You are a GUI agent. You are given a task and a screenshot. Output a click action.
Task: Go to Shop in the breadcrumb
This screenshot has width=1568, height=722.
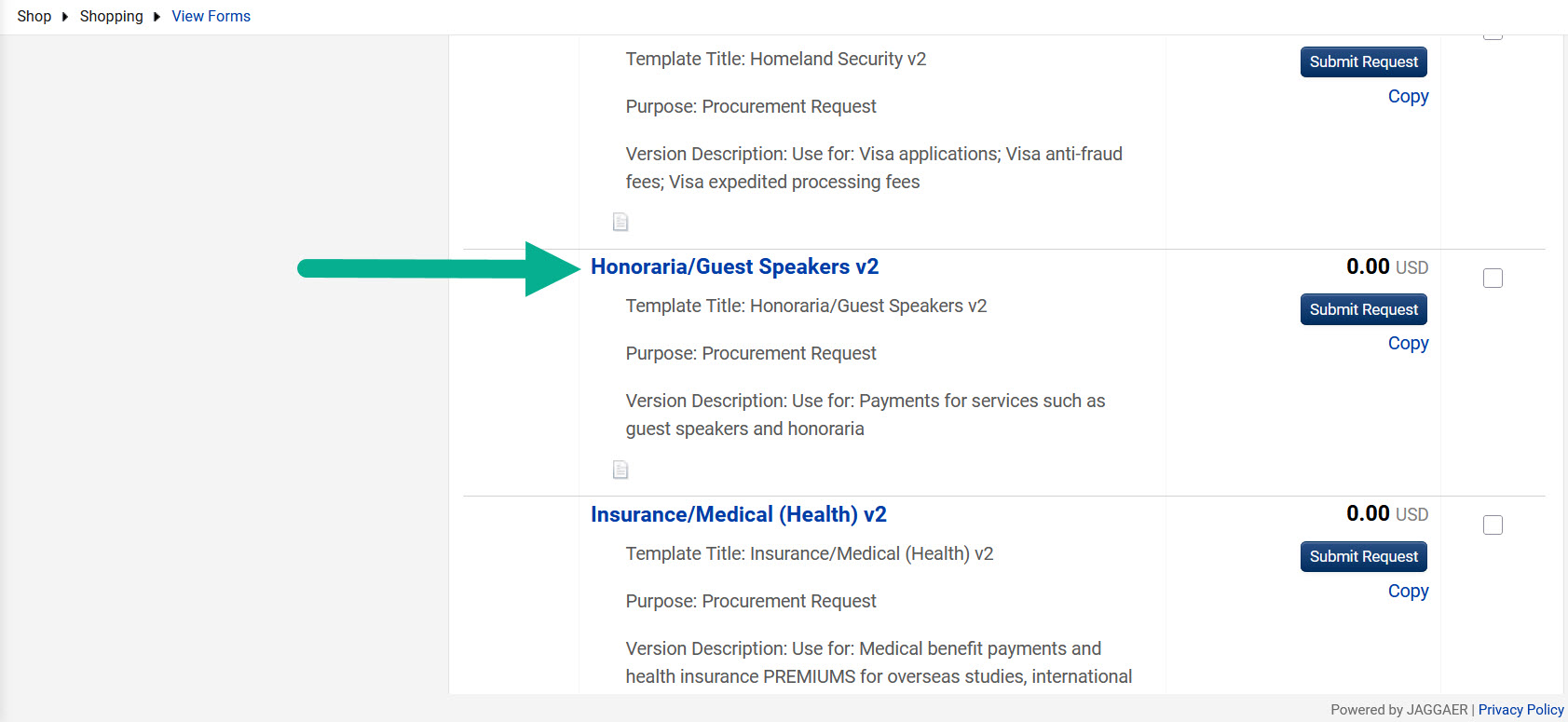pyautogui.click(x=34, y=17)
